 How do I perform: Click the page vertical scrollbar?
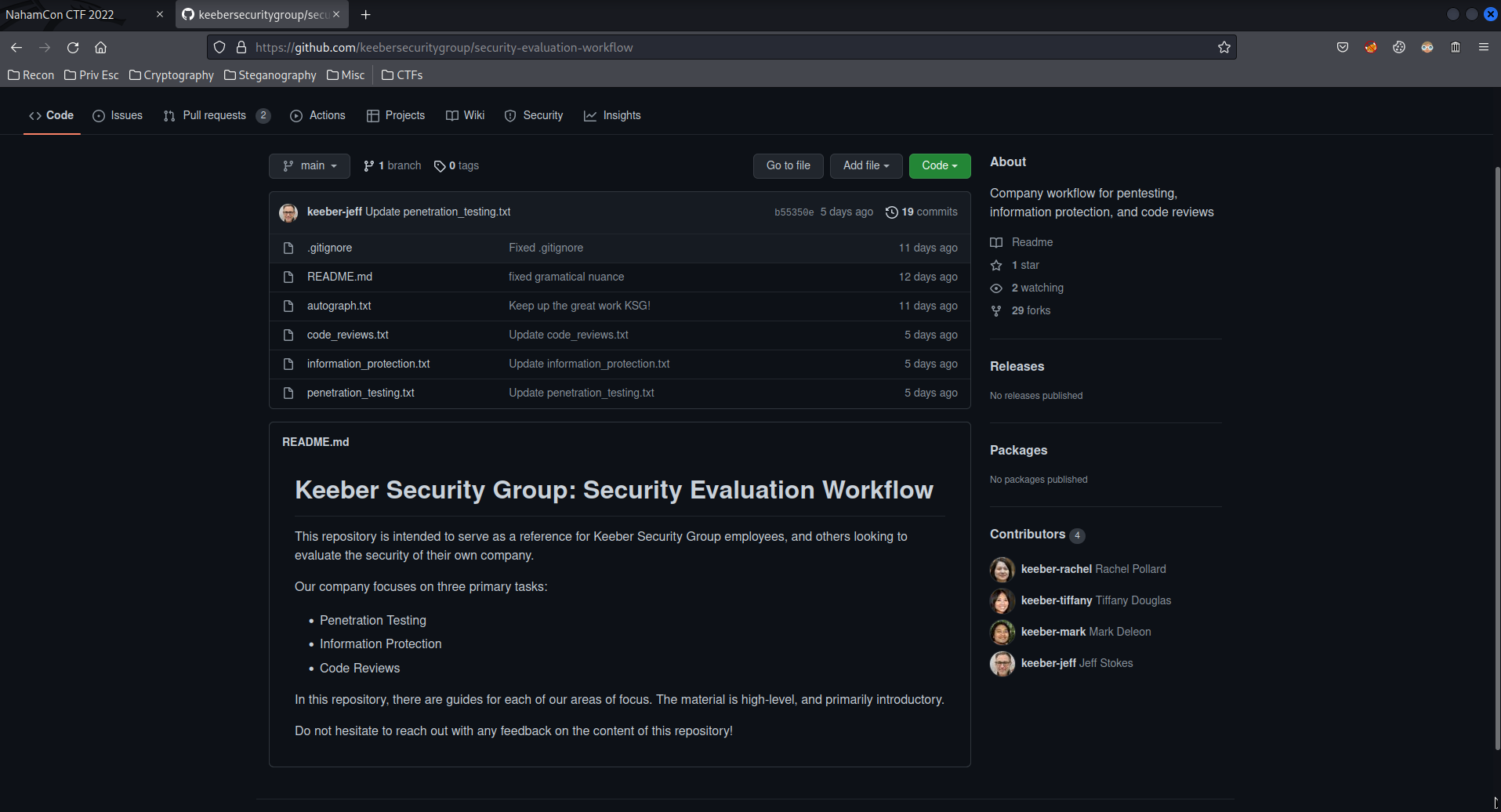(x=1497, y=458)
